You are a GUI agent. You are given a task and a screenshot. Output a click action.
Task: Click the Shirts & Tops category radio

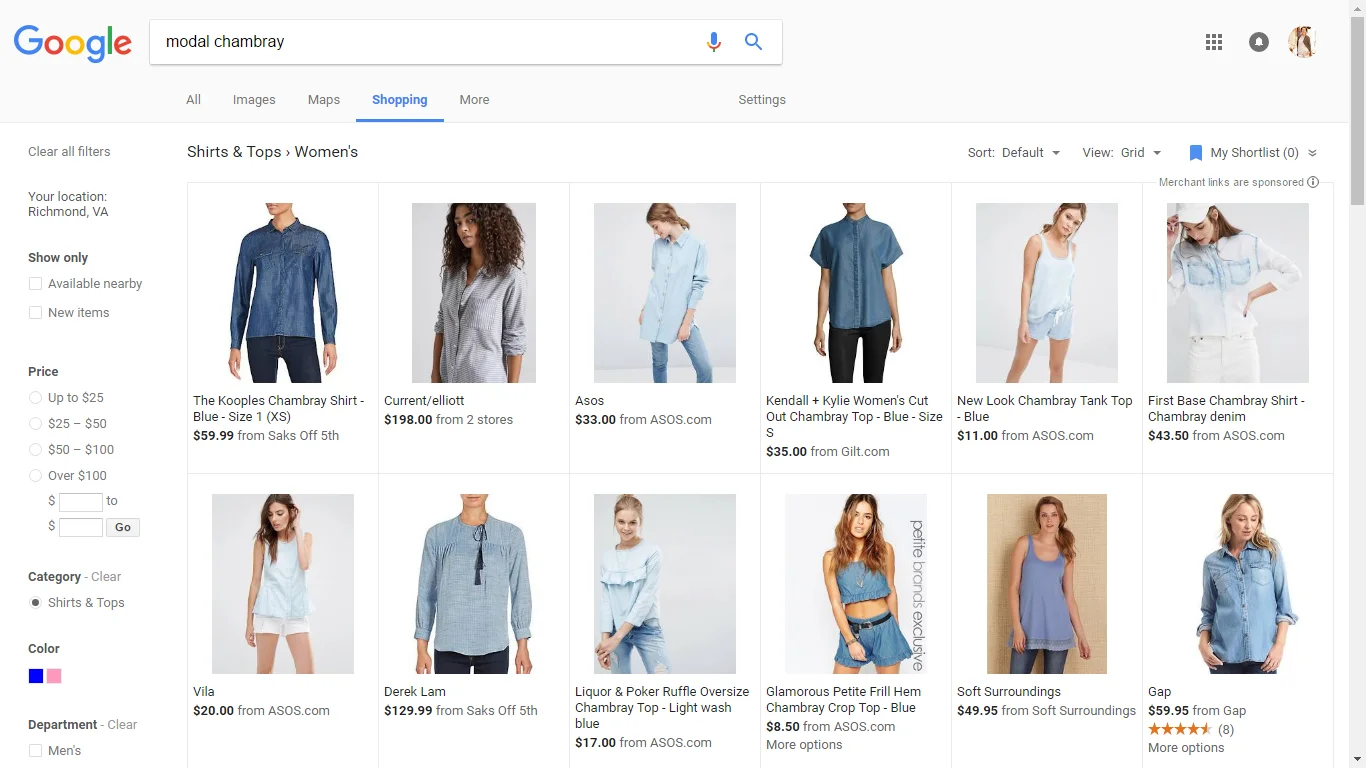(36, 603)
